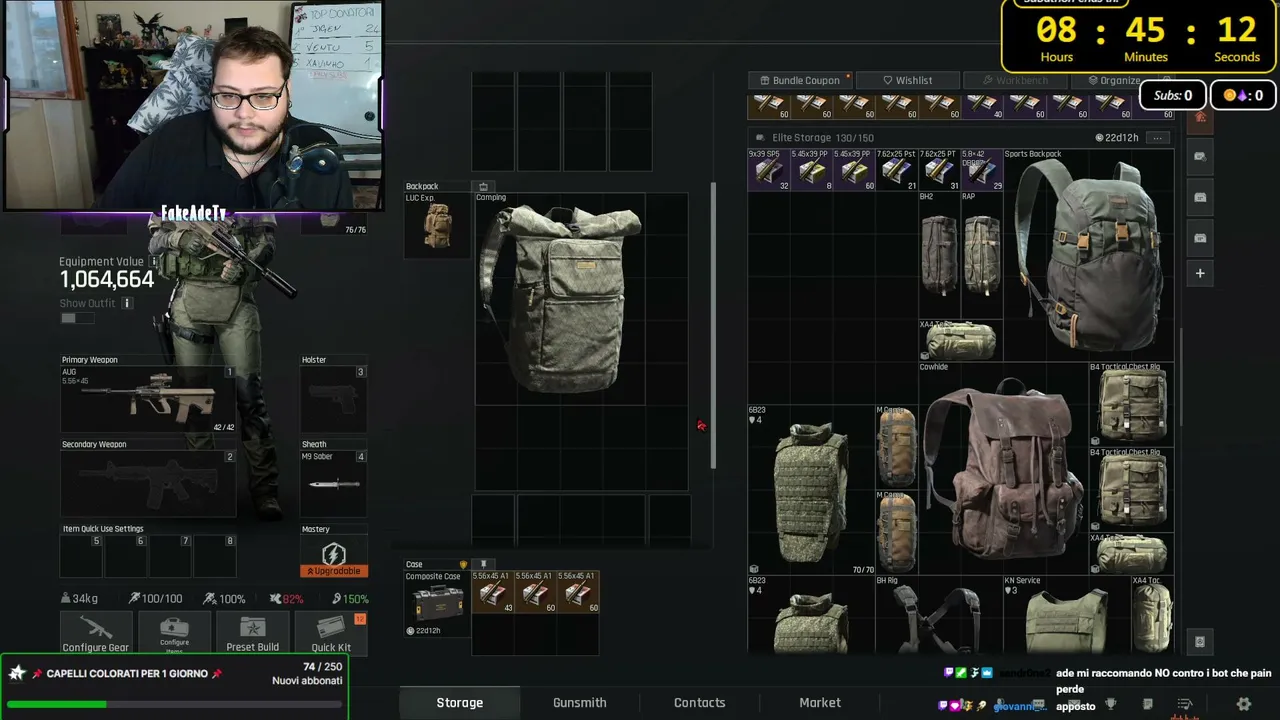Image resolution: width=1280 pixels, height=720 pixels.
Task: Select the RAP bag in storage
Action: [982, 255]
